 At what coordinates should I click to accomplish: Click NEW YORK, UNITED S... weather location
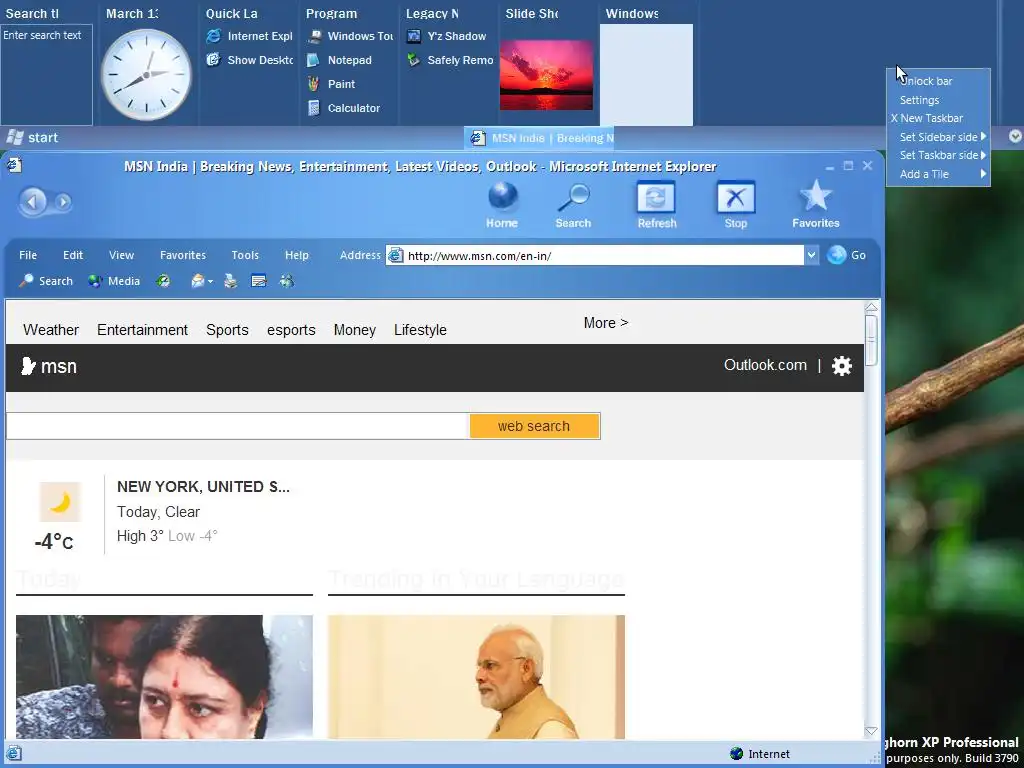[x=203, y=487]
